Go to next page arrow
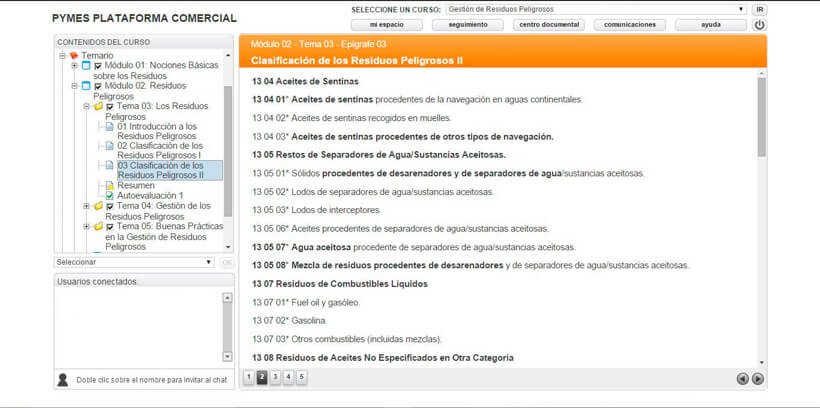The width and height of the screenshot is (820, 408). 757,379
